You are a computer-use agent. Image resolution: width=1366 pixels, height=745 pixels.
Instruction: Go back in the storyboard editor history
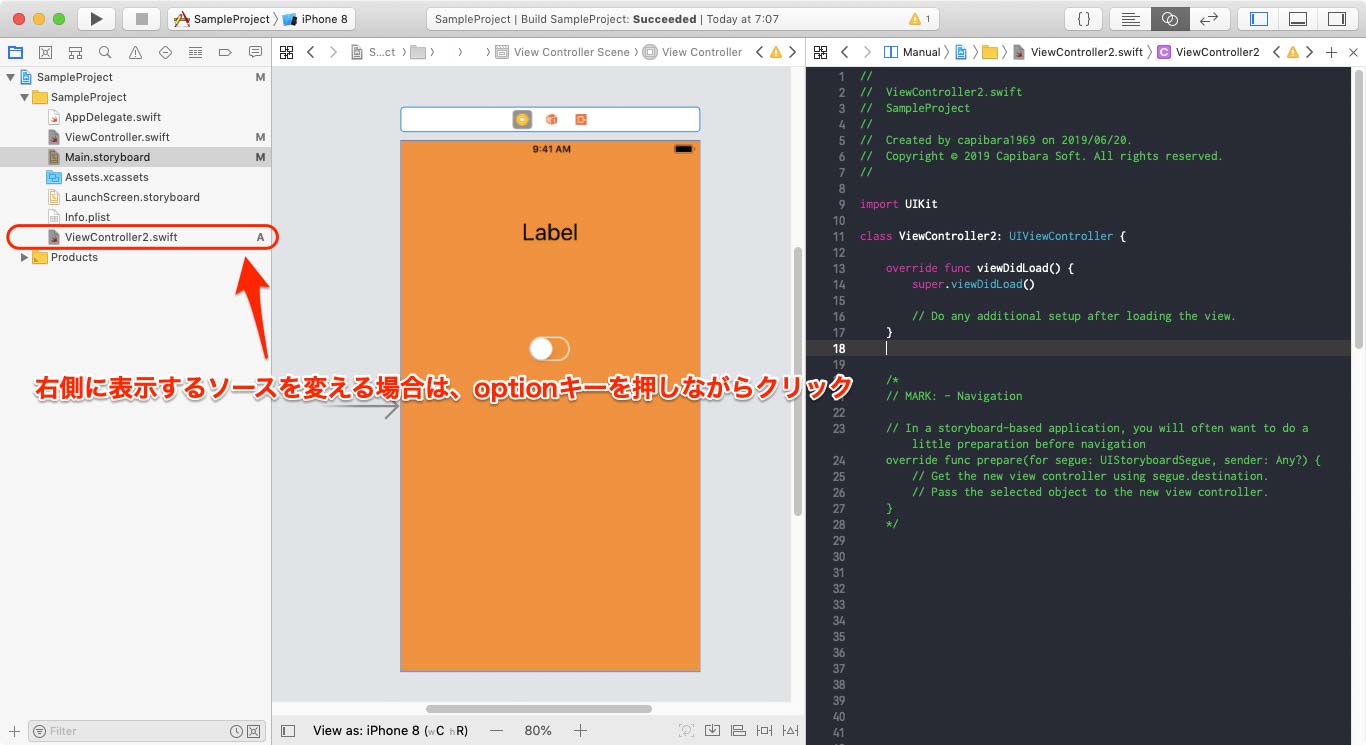[310, 52]
